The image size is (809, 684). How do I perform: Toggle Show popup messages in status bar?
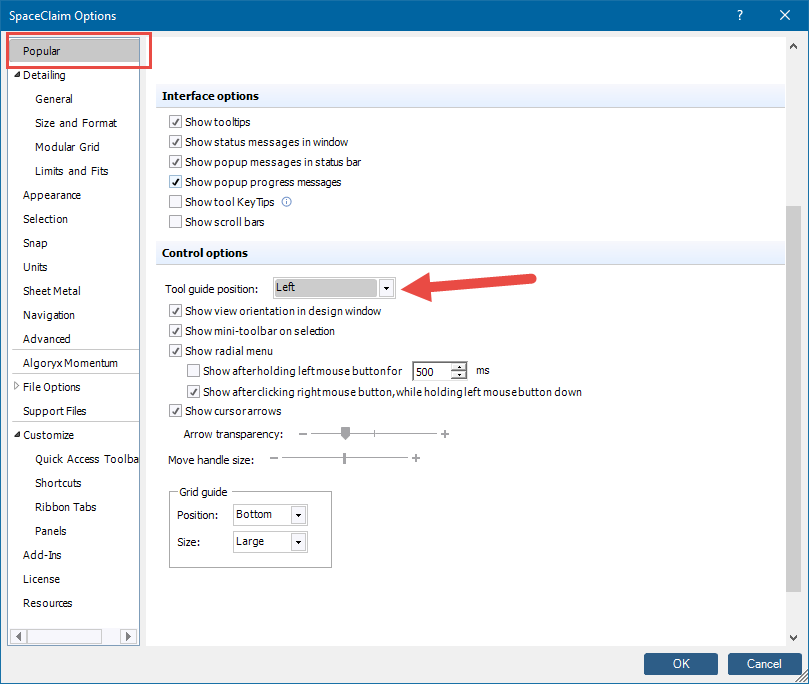tap(175, 162)
